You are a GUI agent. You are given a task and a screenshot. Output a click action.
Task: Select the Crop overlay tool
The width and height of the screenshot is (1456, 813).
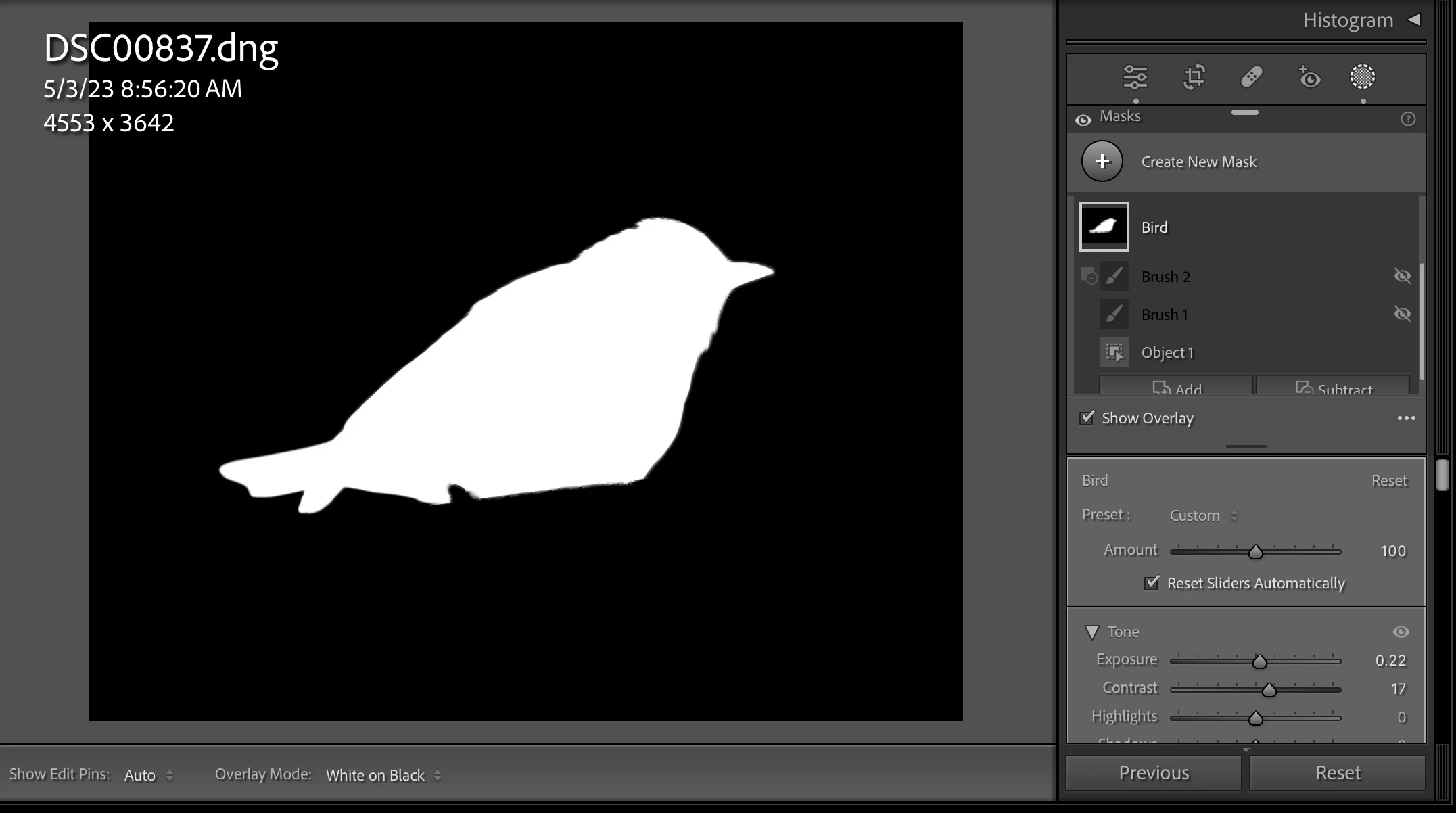tap(1194, 77)
